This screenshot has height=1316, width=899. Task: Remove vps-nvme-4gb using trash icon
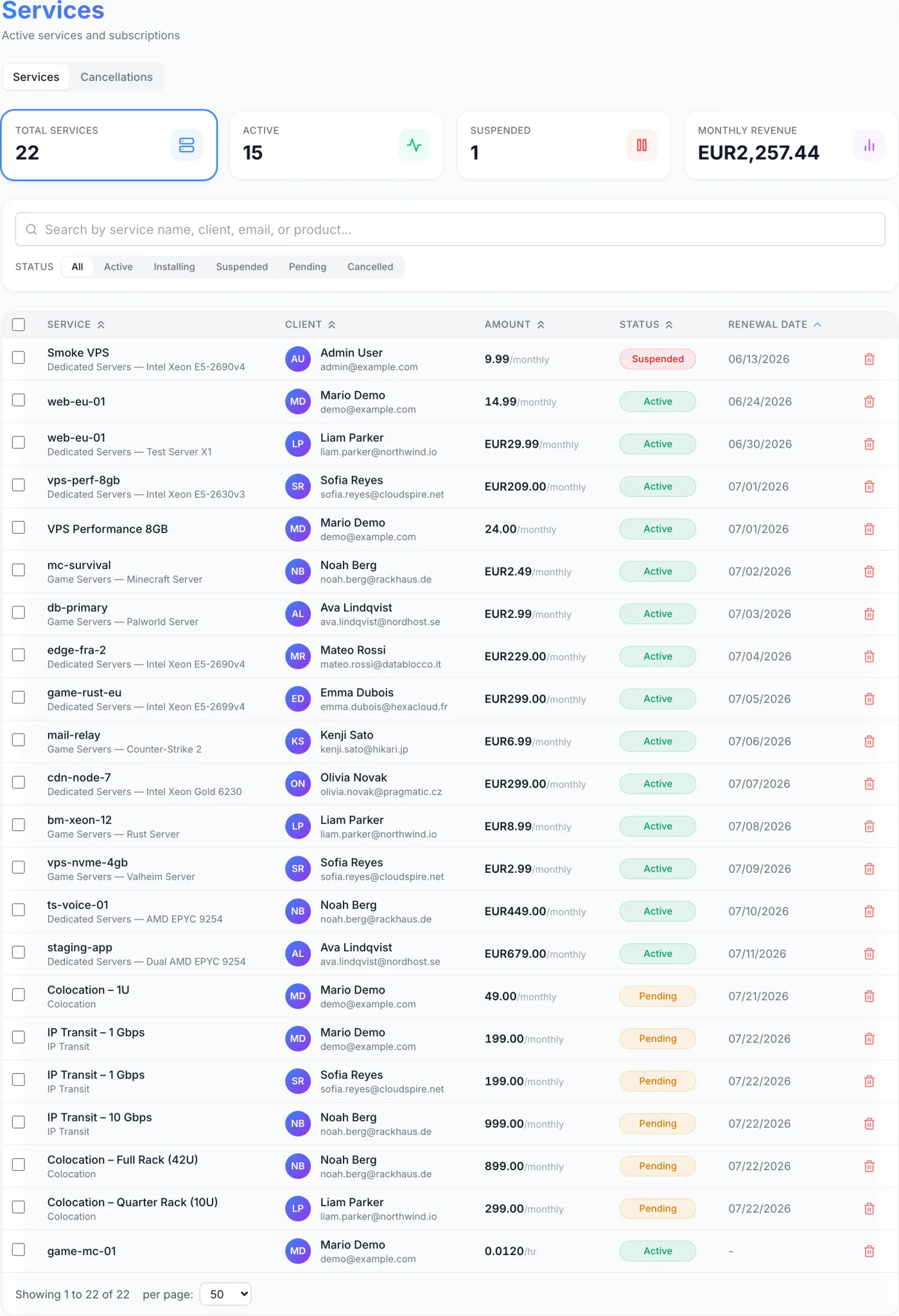coord(869,868)
